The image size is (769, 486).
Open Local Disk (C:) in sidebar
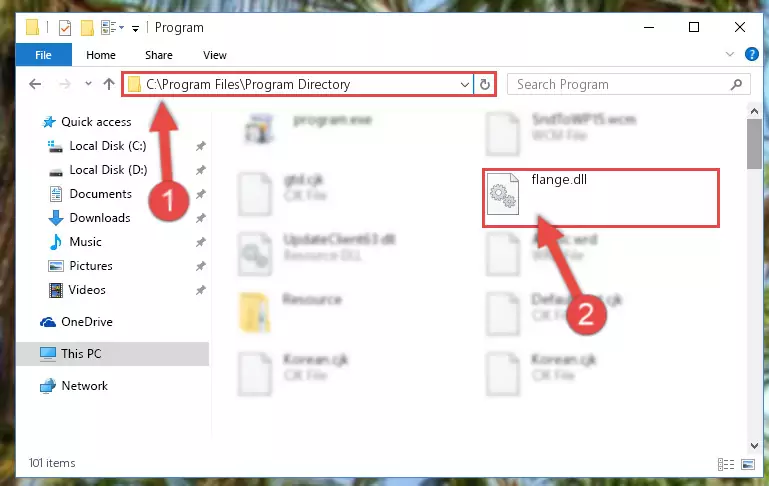tap(107, 146)
